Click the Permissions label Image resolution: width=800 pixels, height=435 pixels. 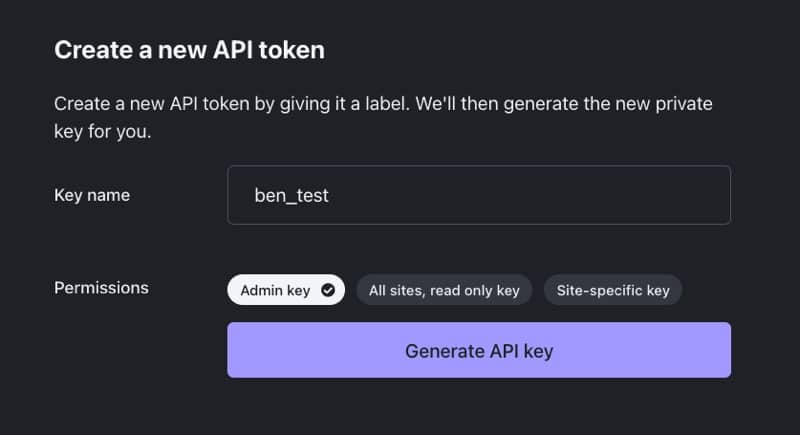[x=102, y=288]
